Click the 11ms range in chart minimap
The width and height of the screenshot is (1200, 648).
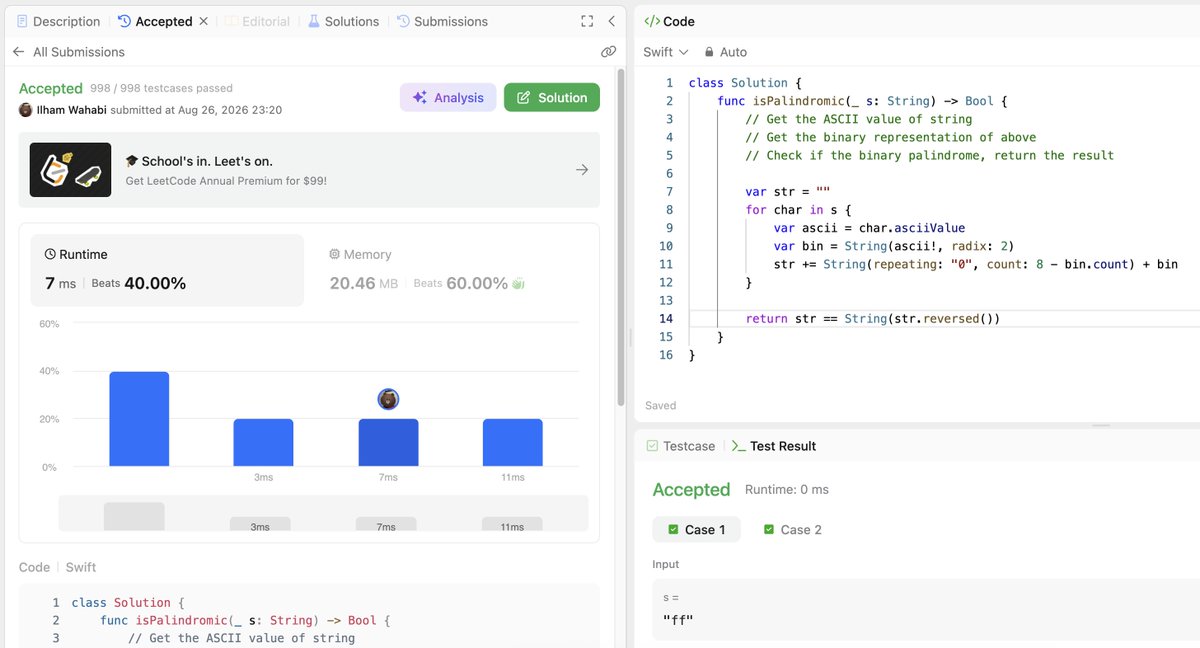coord(512,524)
